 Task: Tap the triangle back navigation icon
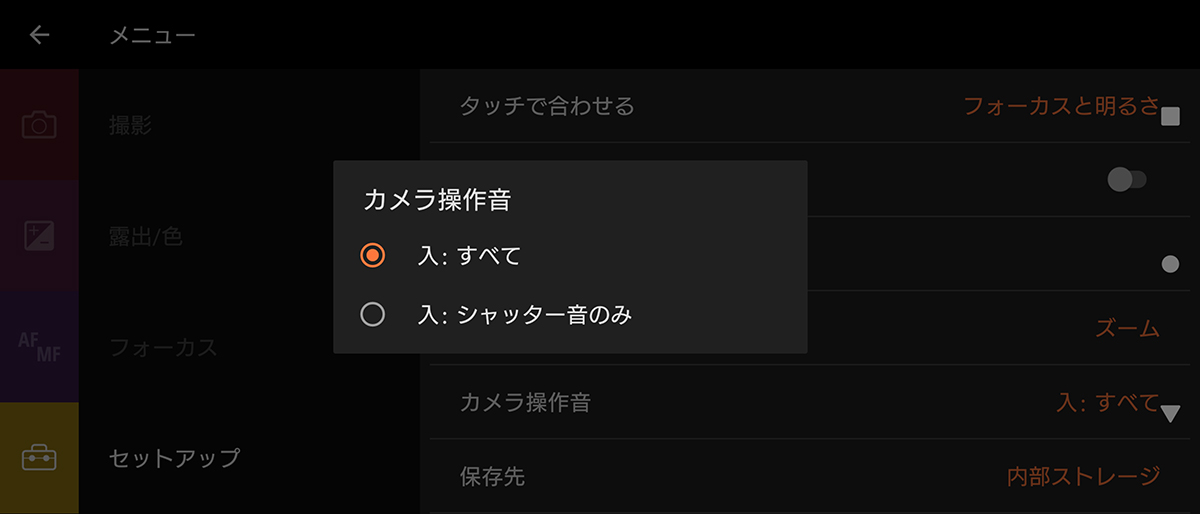1170,412
